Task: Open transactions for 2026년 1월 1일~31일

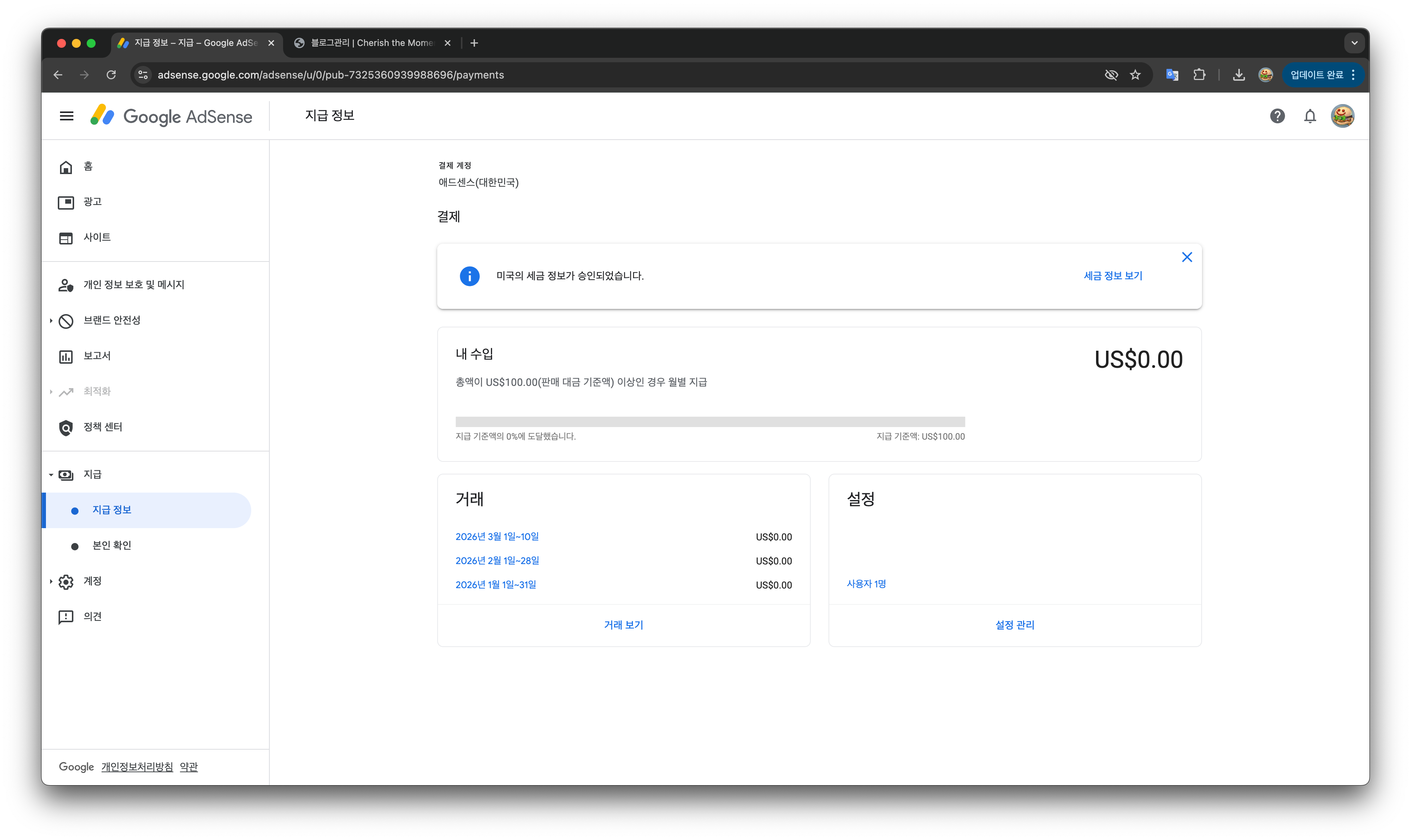Action: [x=495, y=585]
